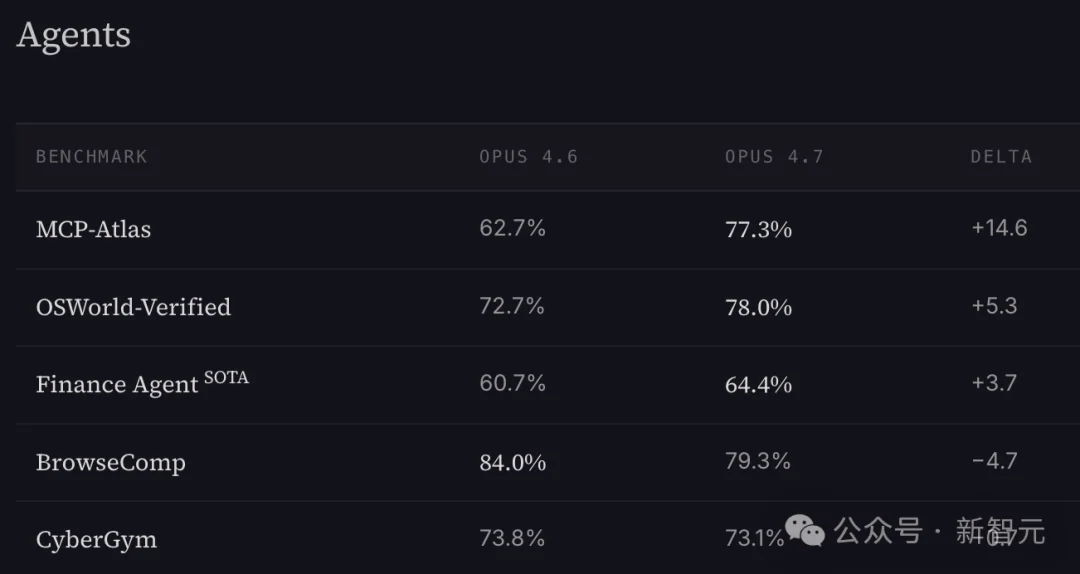Viewport: 1080px width, 574px height.
Task: Click the CyberGym benchmark name
Action: 96,540
